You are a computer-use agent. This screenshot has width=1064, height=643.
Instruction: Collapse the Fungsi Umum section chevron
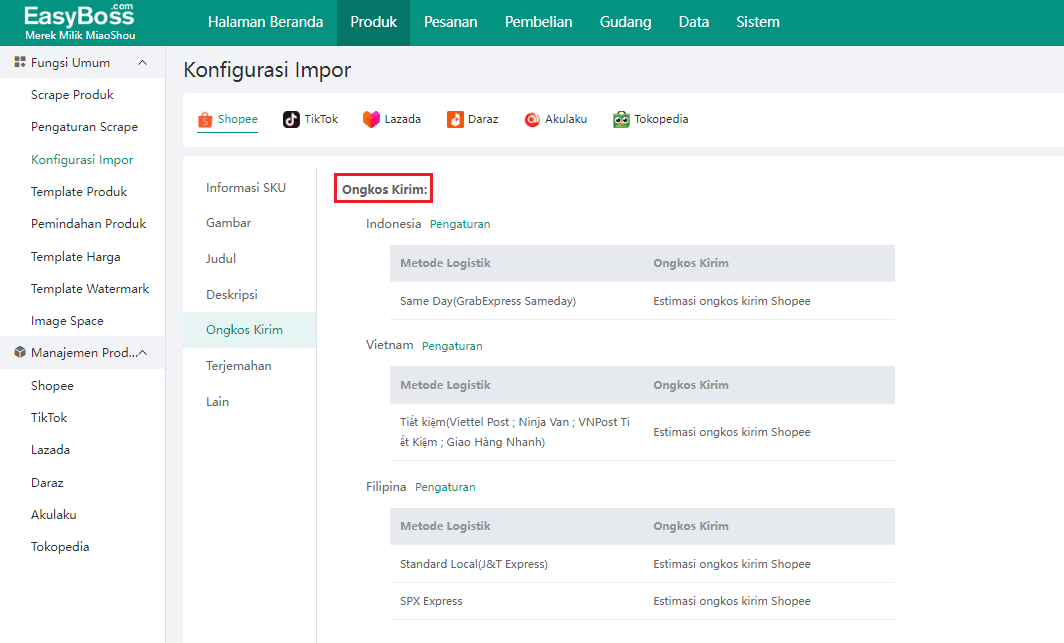(142, 62)
